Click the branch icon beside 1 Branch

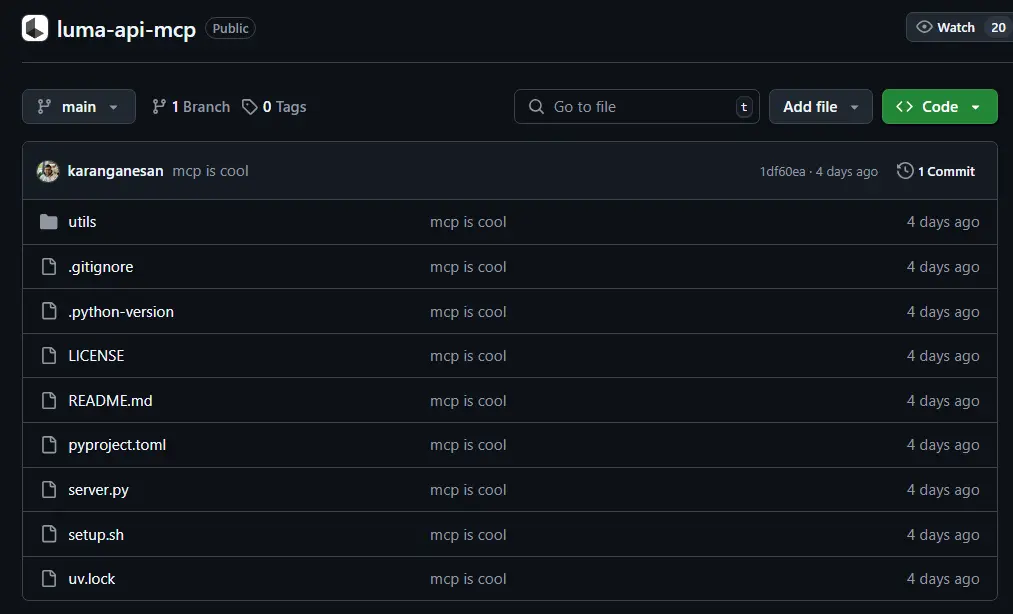[159, 107]
